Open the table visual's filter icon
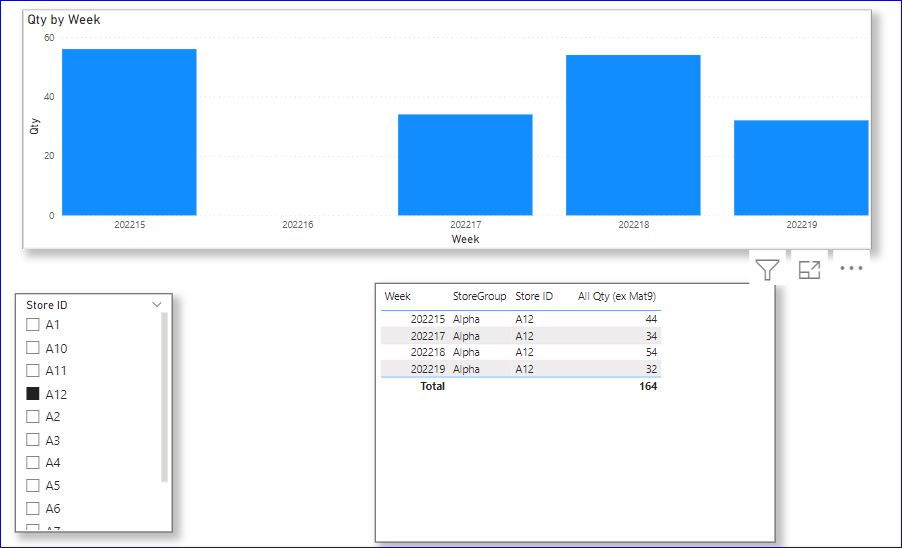902x548 pixels. click(x=767, y=269)
